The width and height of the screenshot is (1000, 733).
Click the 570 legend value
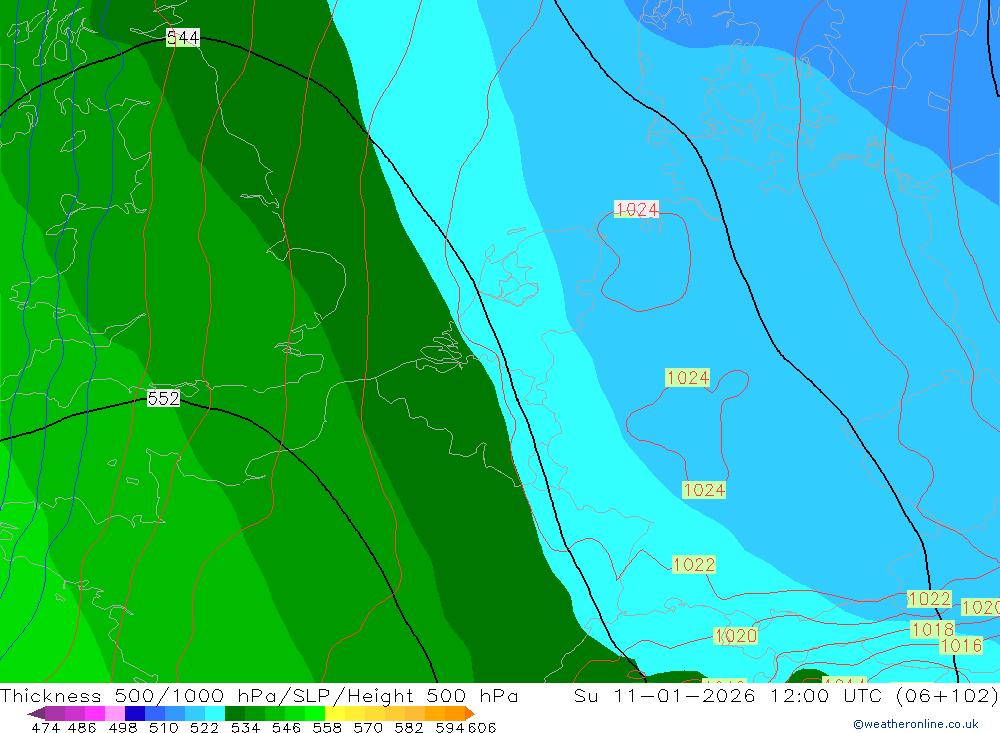[x=367, y=727]
